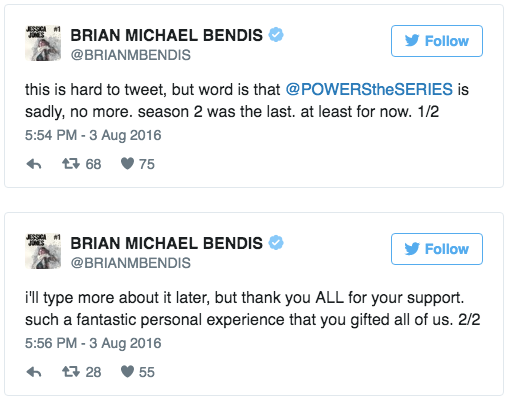Open @BRIANMBENDIS handle in first tweet

[x=130, y=55]
